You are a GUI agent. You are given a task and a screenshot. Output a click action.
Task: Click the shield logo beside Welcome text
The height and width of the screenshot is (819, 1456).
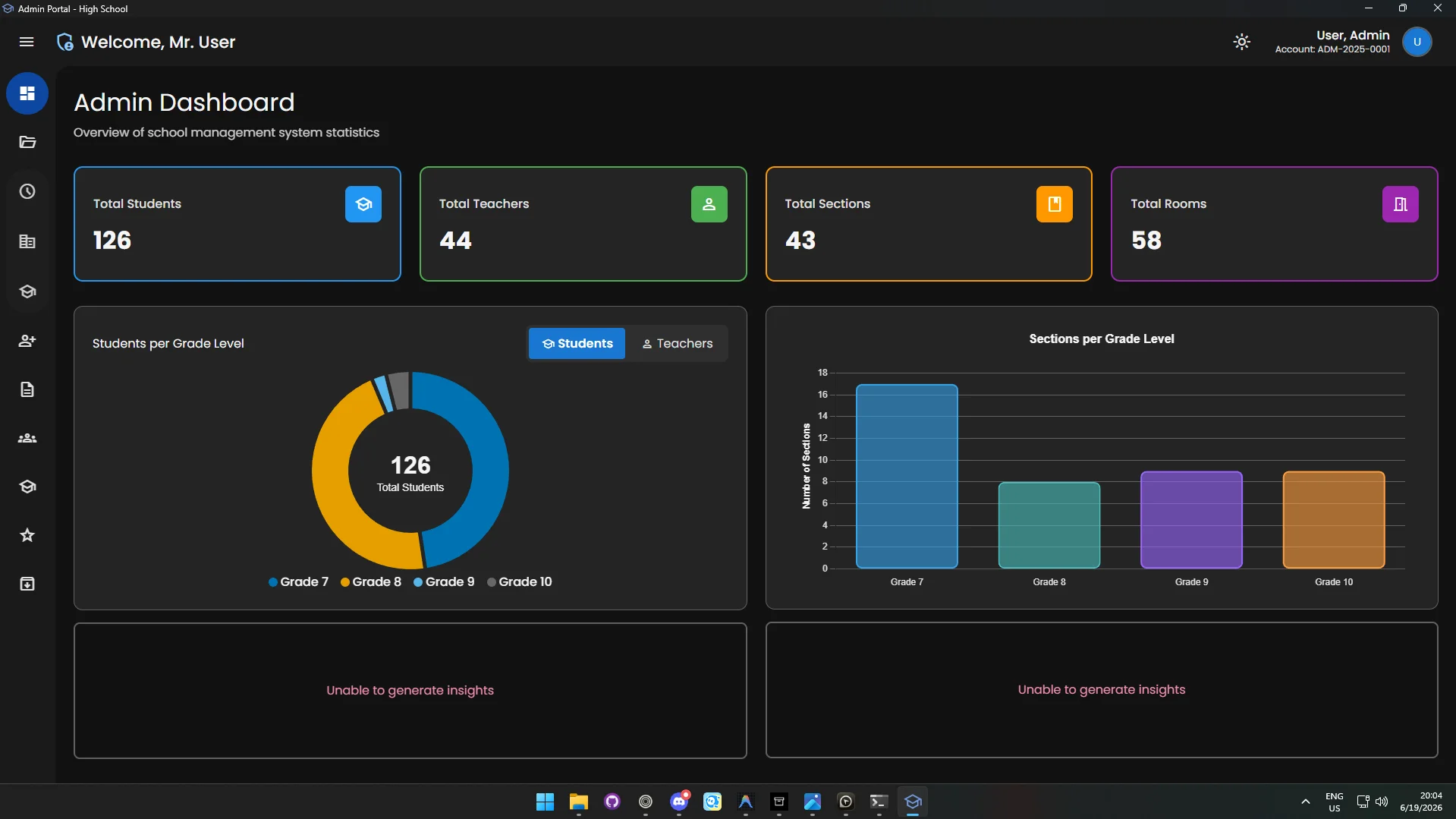tap(65, 43)
